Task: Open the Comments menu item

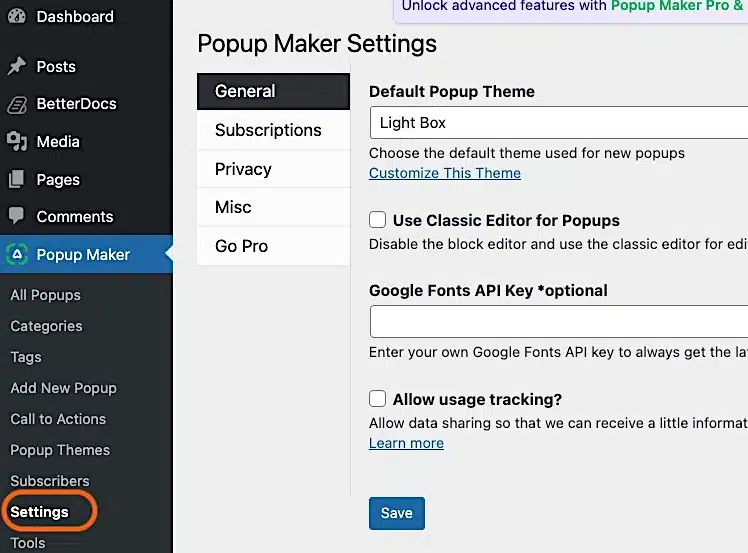Action: pyautogui.click(x=75, y=217)
